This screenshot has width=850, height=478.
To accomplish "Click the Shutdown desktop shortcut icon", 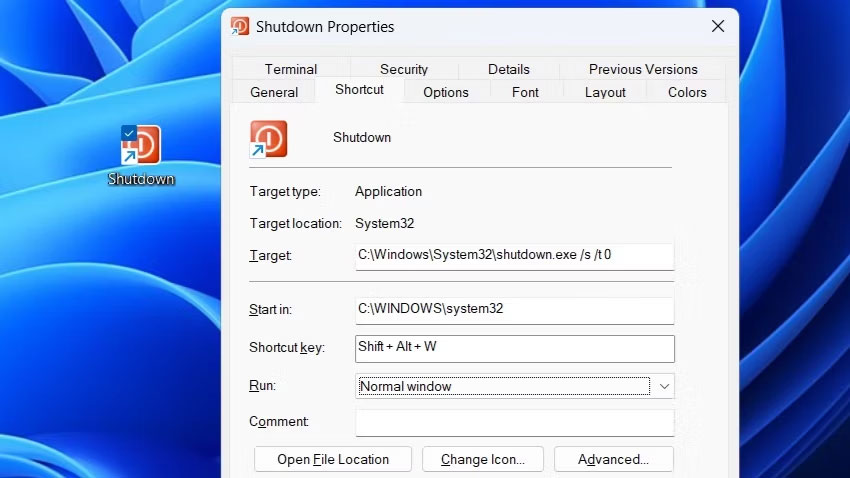I will pyautogui.click(x=142, y=145).
